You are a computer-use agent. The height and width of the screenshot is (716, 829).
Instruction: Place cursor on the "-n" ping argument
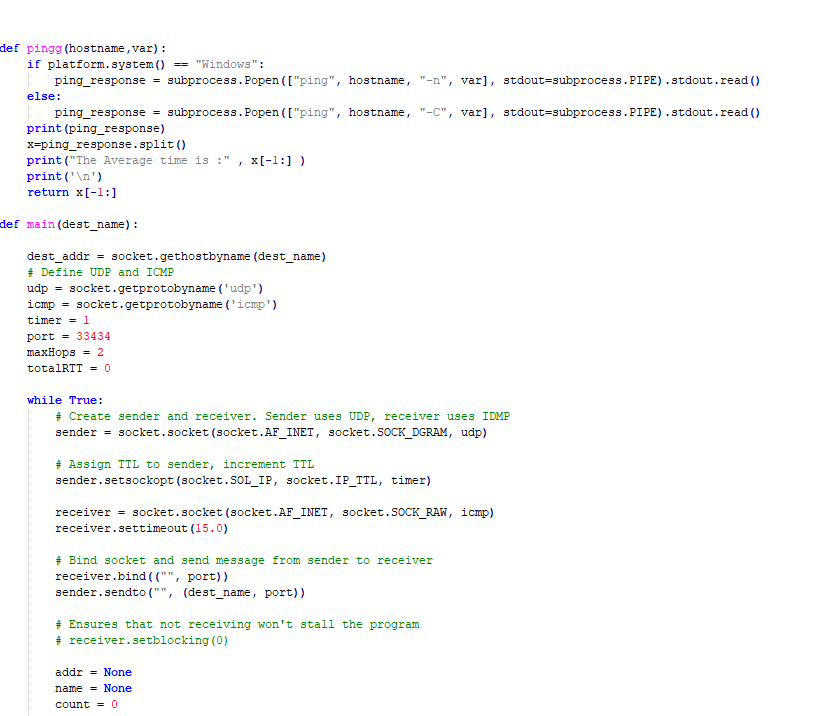pos(432,80)
